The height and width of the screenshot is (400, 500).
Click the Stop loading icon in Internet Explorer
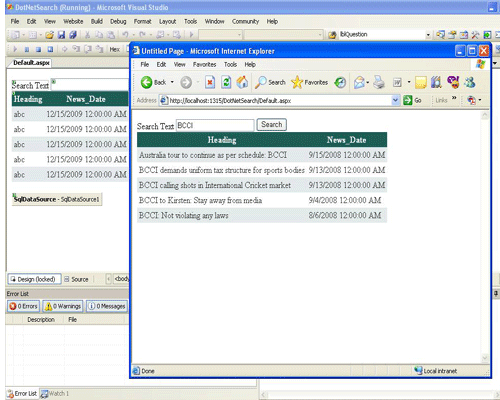coord(210,82)
